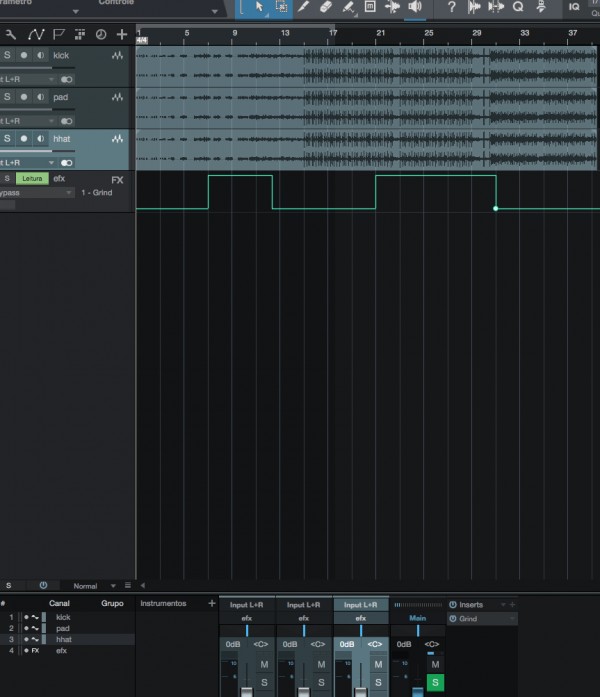
Task: Click the Leitura automation mode button
Action: pyautogui.click(x=33, y=178)
